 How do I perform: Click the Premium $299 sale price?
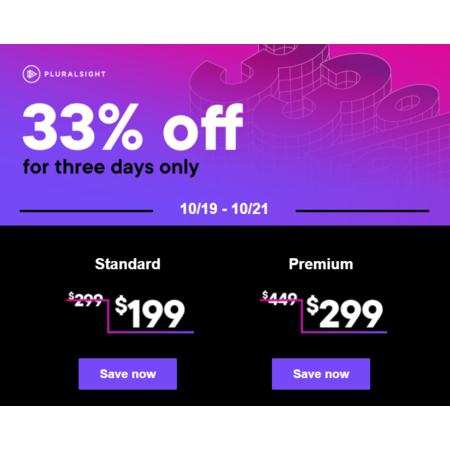point(344,312)
